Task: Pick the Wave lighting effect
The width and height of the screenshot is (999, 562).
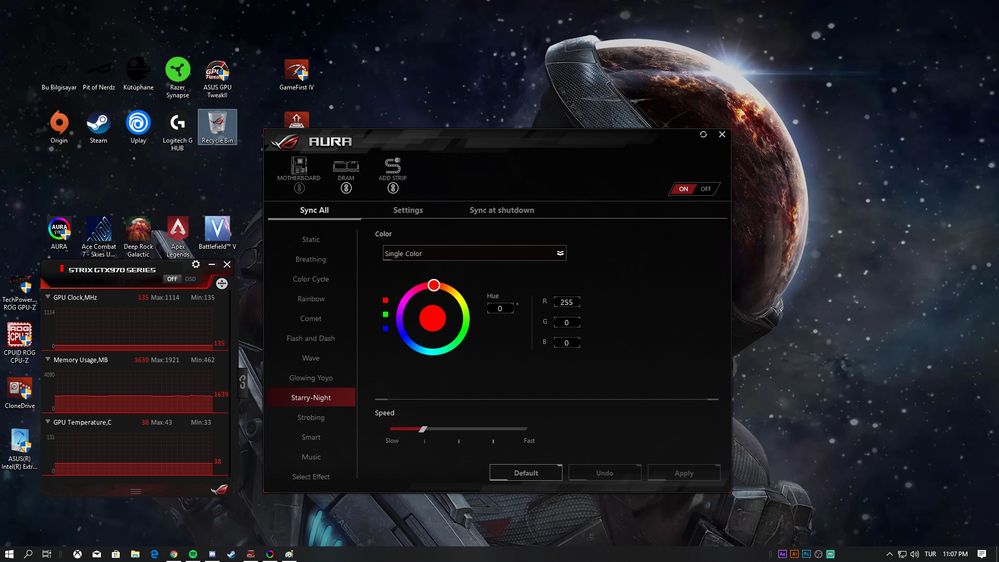Action: click(x=311, y=358)
